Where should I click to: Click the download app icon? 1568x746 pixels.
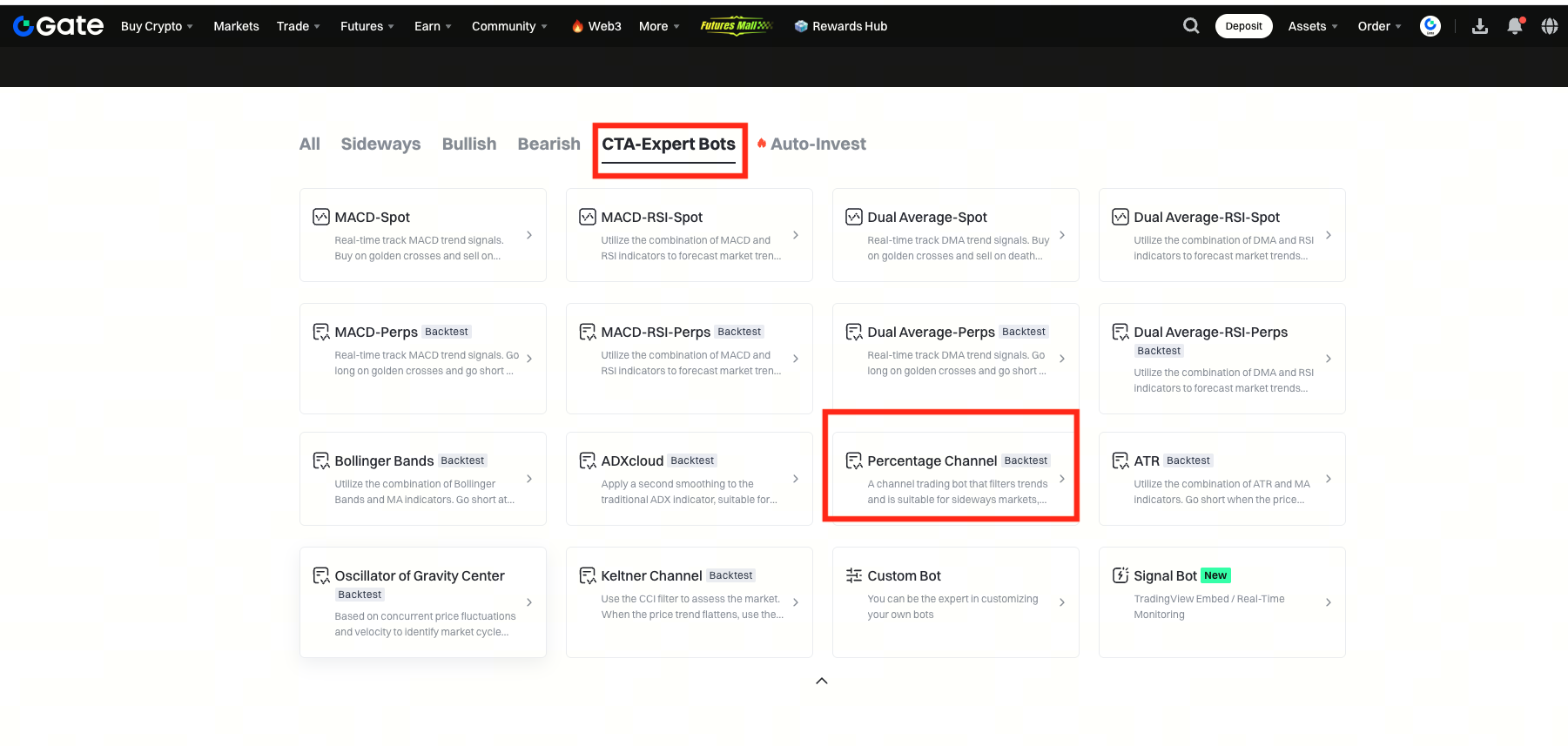tap(1479, 26)
